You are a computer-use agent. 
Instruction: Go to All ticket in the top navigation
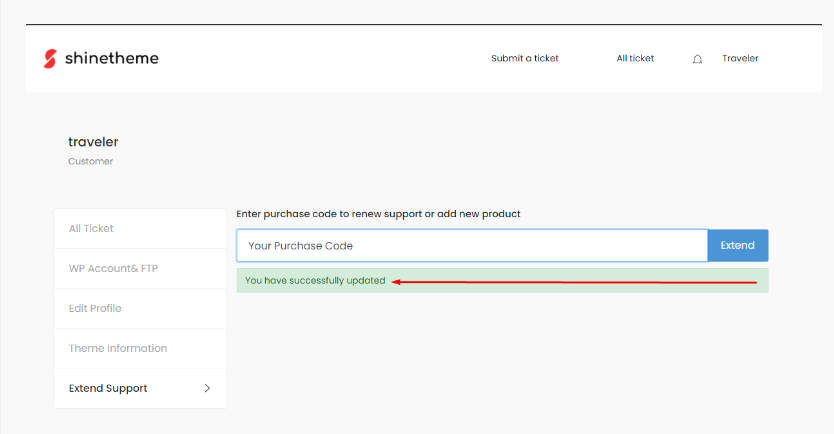(635, 59)
